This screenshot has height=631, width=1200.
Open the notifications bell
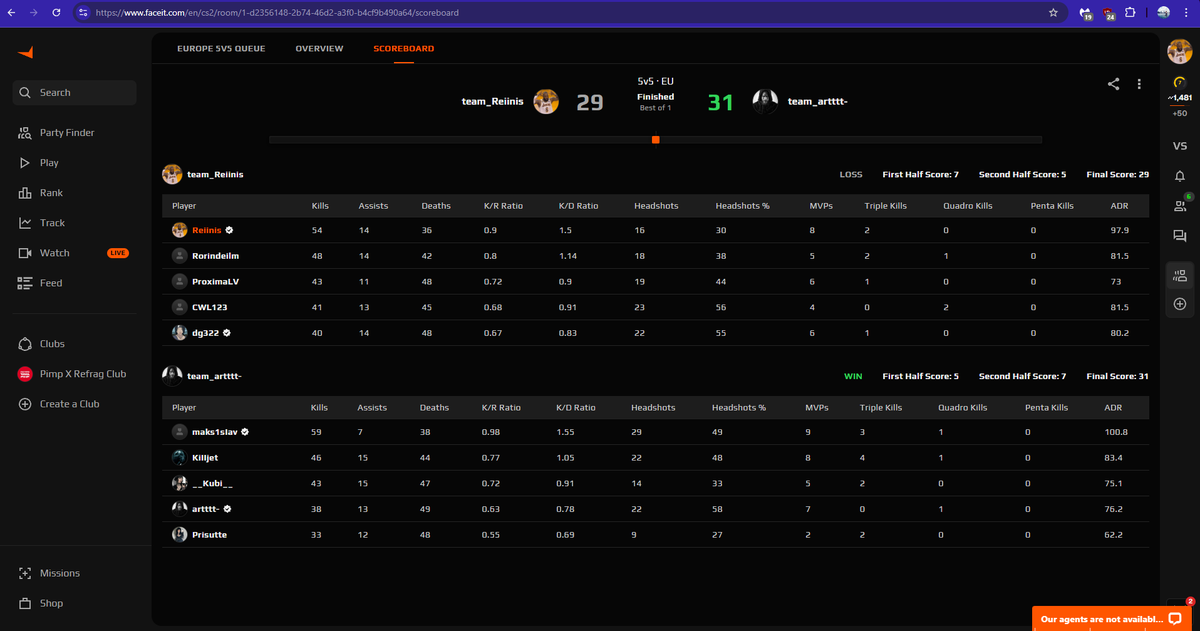coord(1180,176)
